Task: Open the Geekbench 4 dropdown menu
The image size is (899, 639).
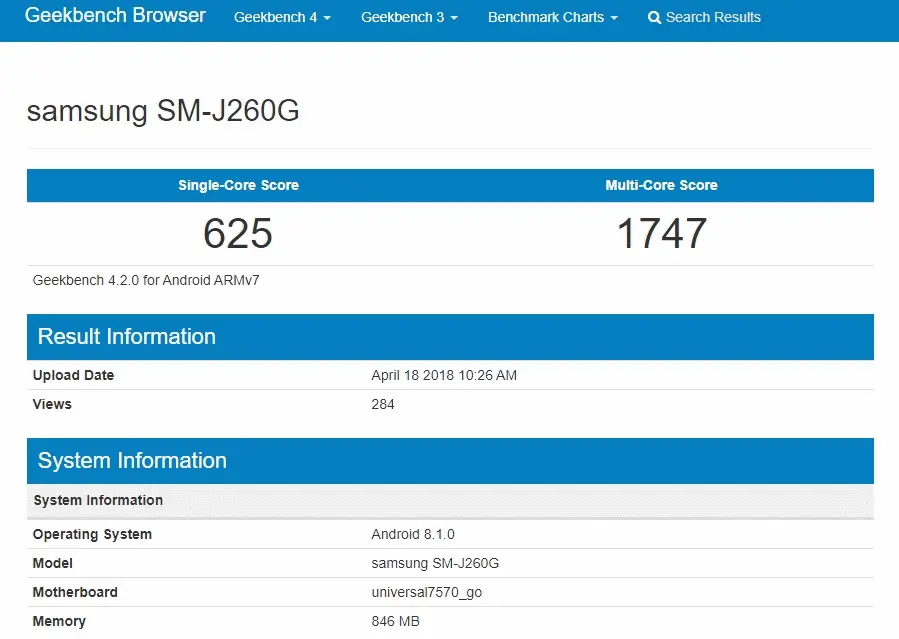Action: pyautogui.click(x=282, y=17)
